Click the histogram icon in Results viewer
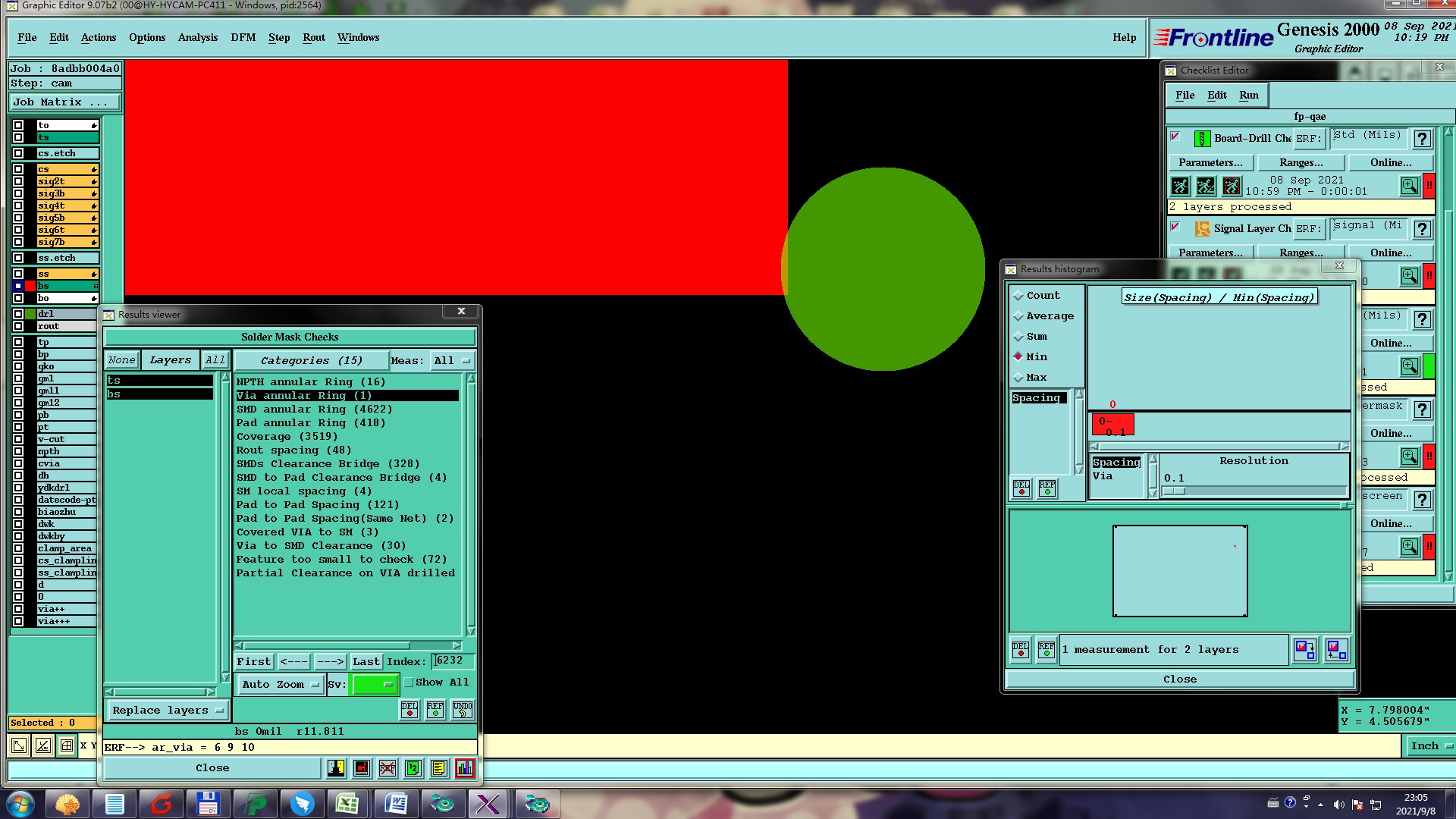The height and width of the screenshot is (819, 1456). click(465, 768)
